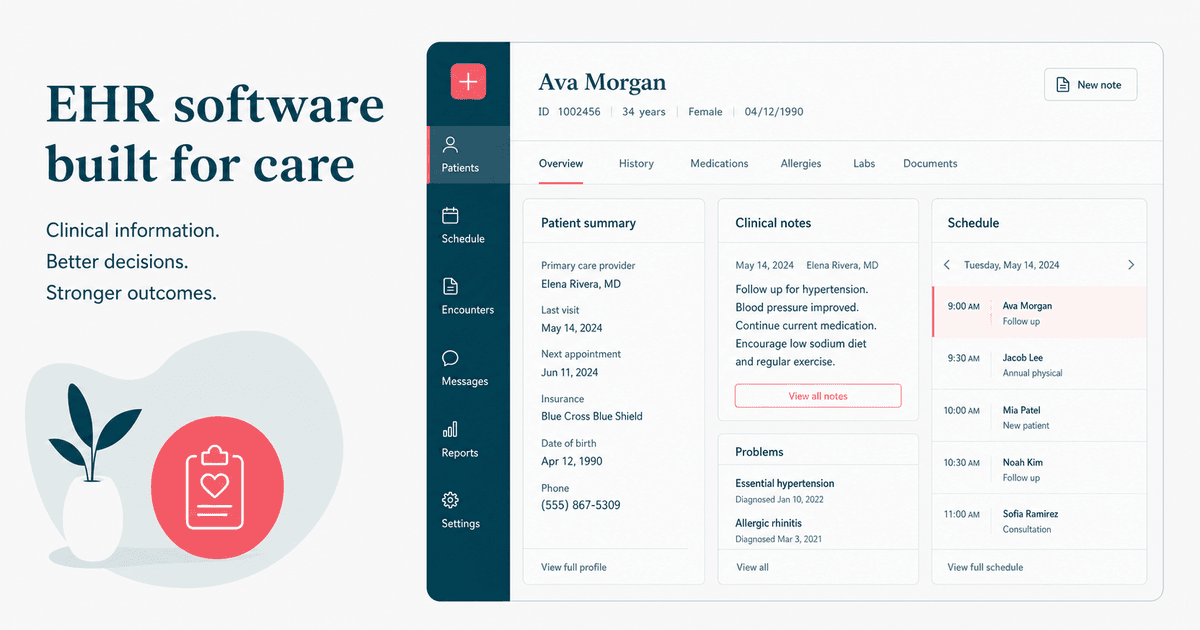Open View full profile link
Viewport: 1200px width, 630px height.
574,567
